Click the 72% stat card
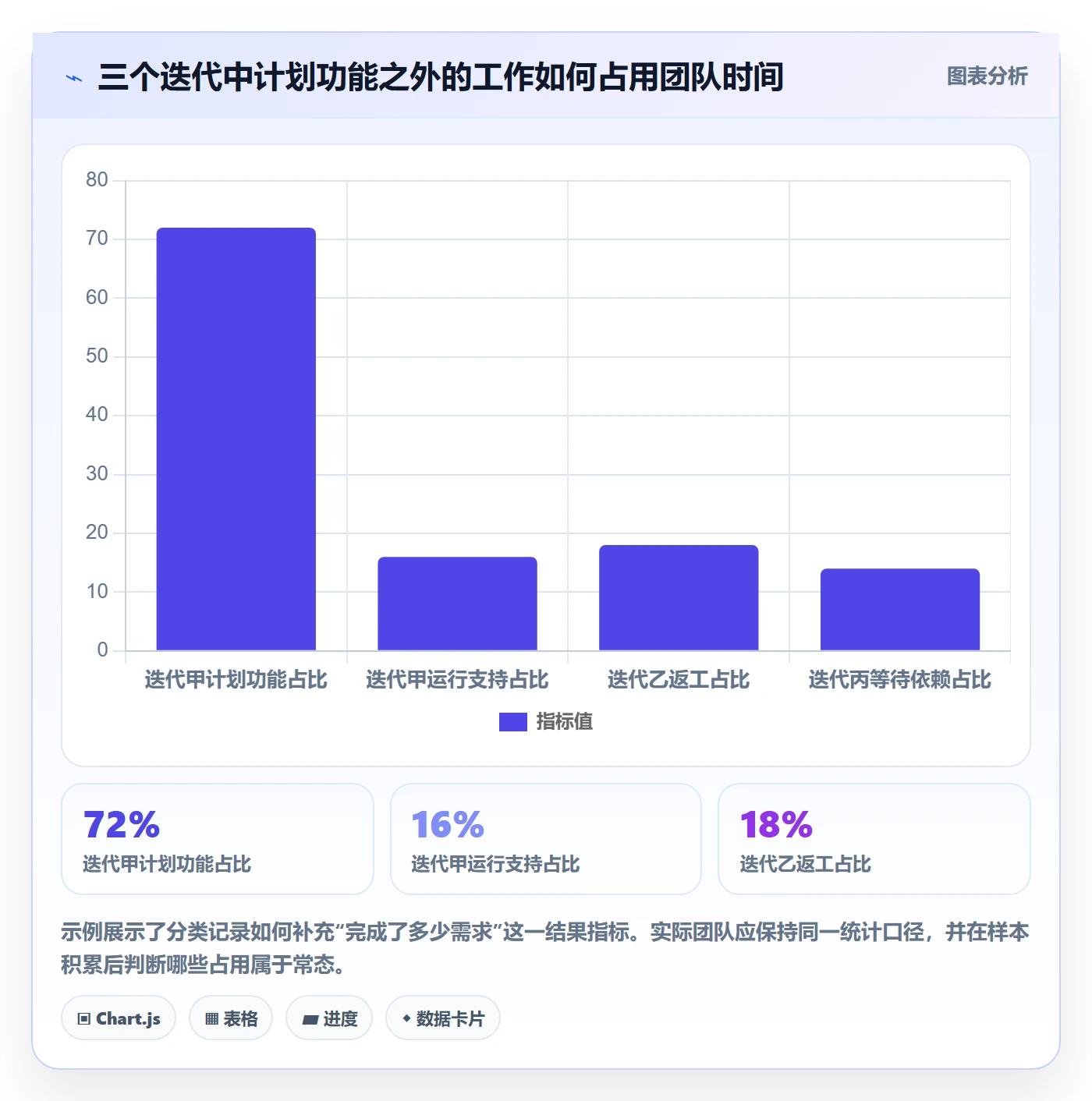Screen dimensions: 1092x1101 (218, 839)
